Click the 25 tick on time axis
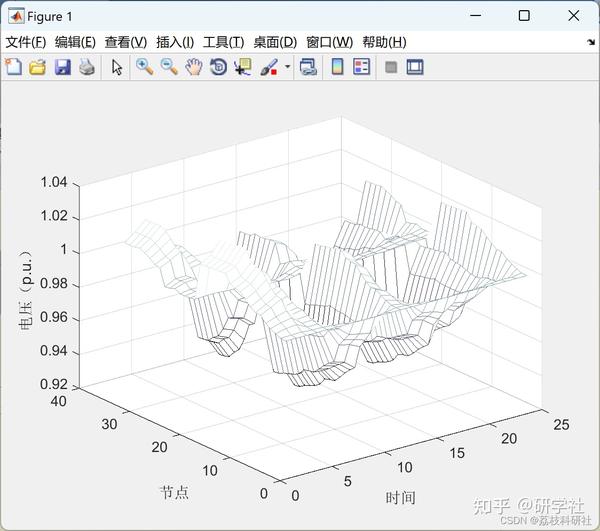 coord(561,425)
